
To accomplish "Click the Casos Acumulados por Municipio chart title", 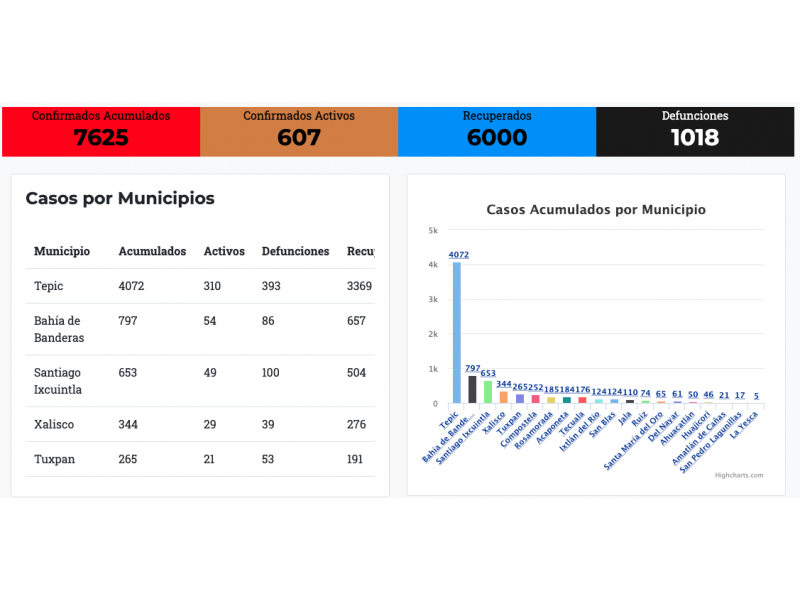I will (x=596, y=210).
